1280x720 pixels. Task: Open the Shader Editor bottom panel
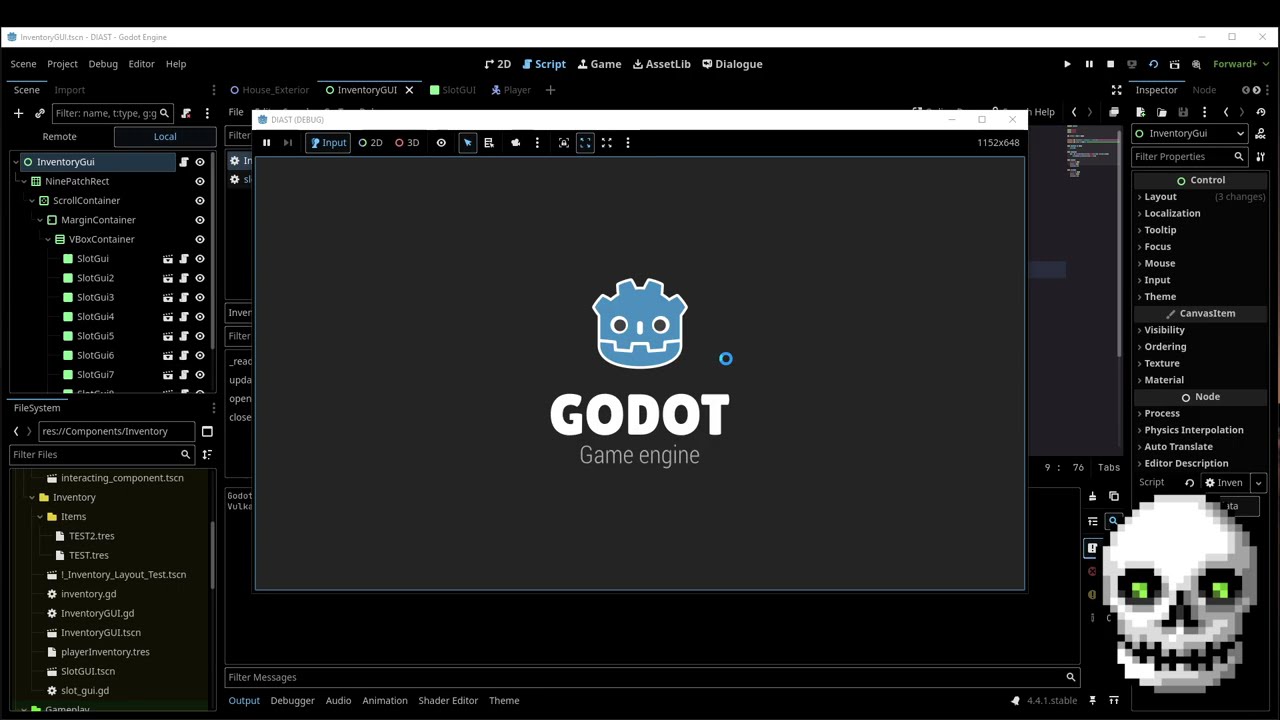coord(448,701)
